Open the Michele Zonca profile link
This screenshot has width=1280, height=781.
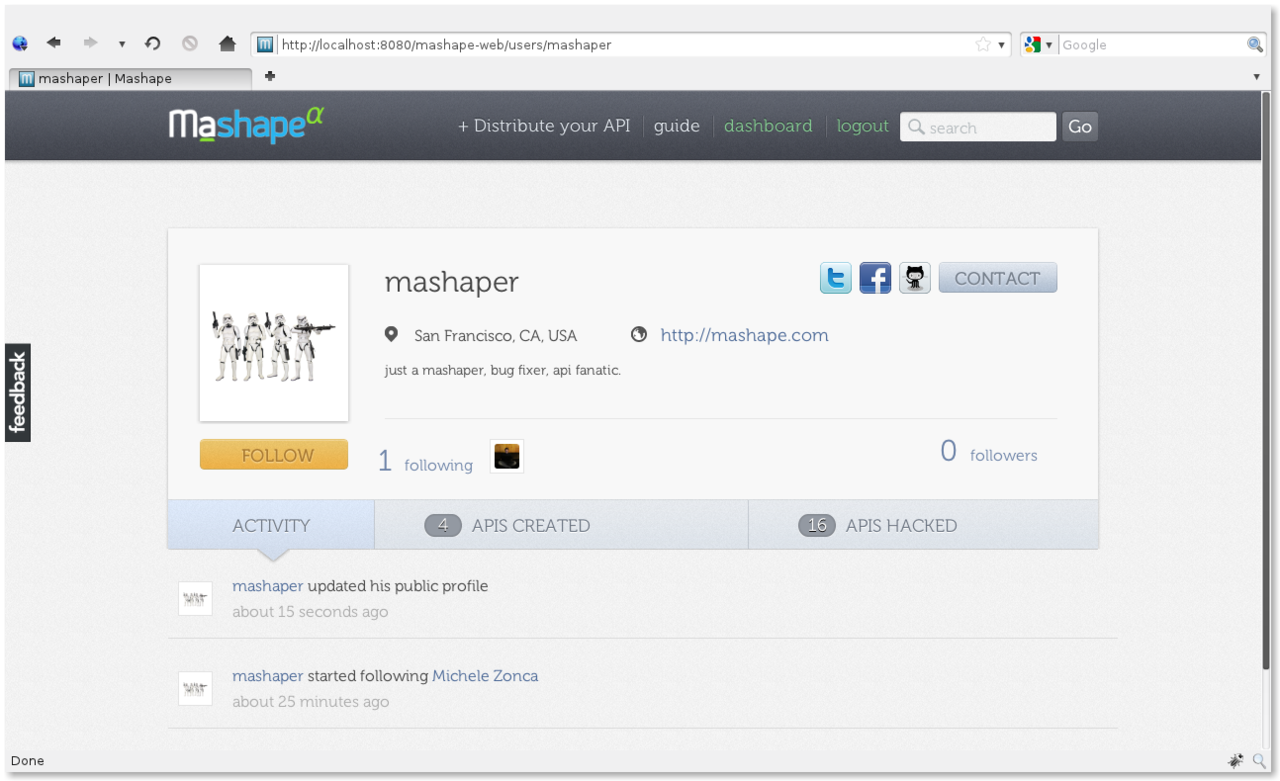coord(485,676)
